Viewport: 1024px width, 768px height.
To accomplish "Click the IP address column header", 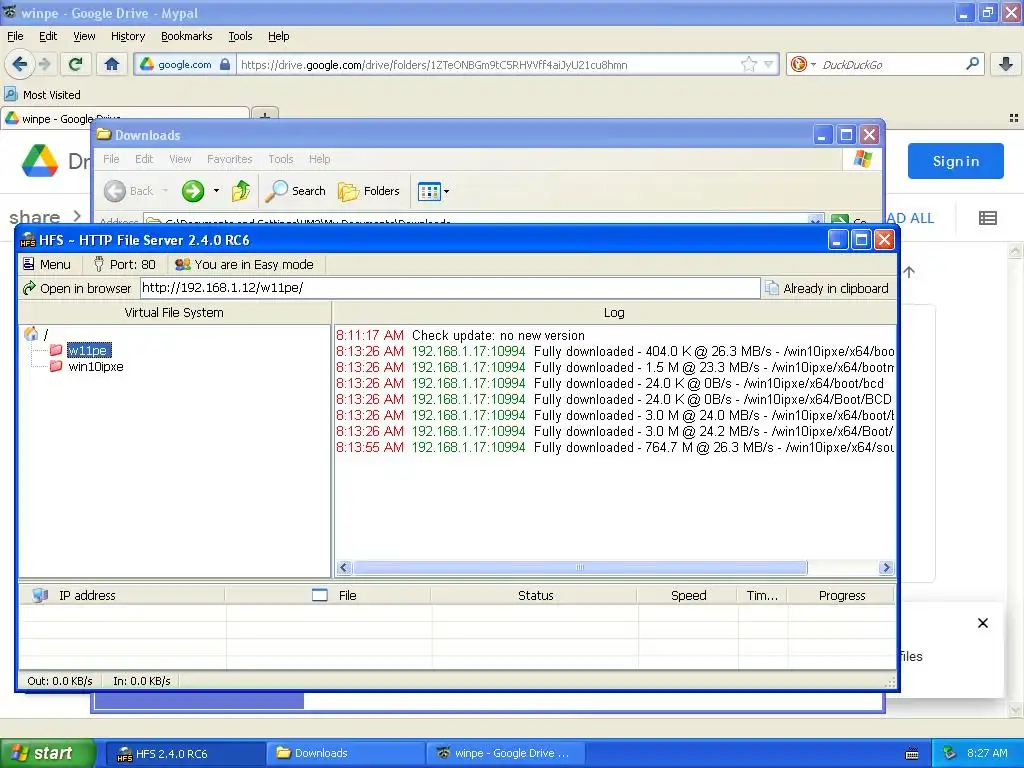I will pos(122,596).
